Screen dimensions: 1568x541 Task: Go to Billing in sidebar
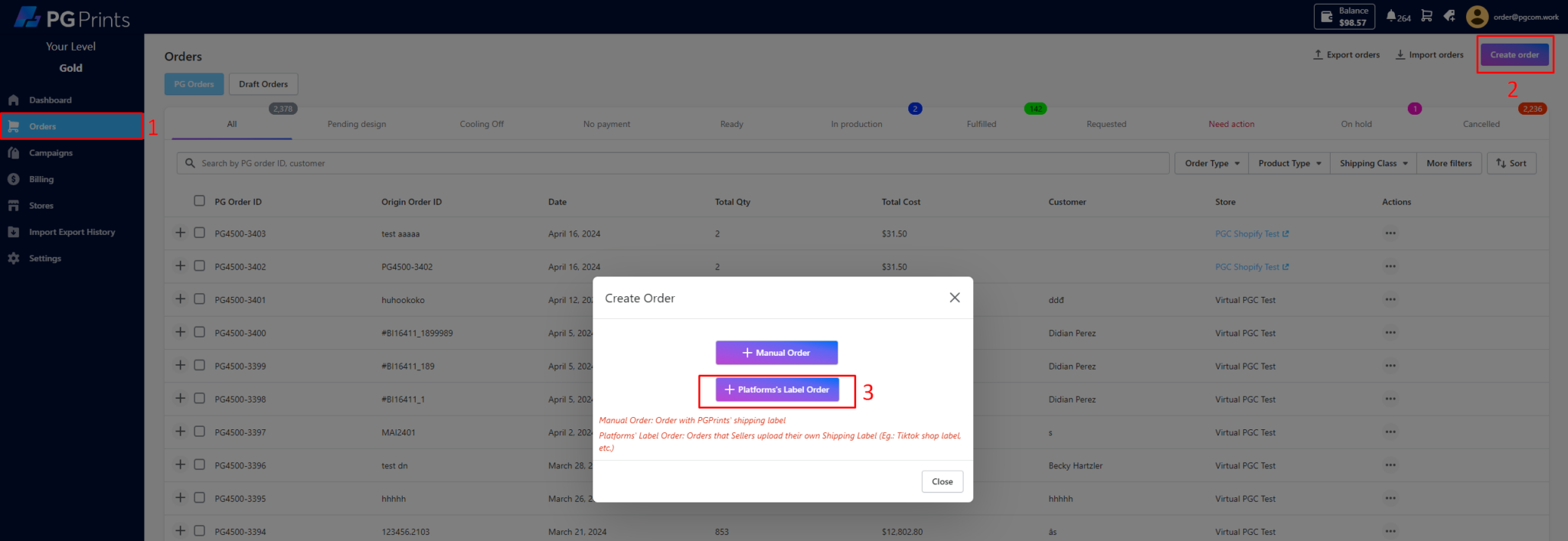[41, 179]
